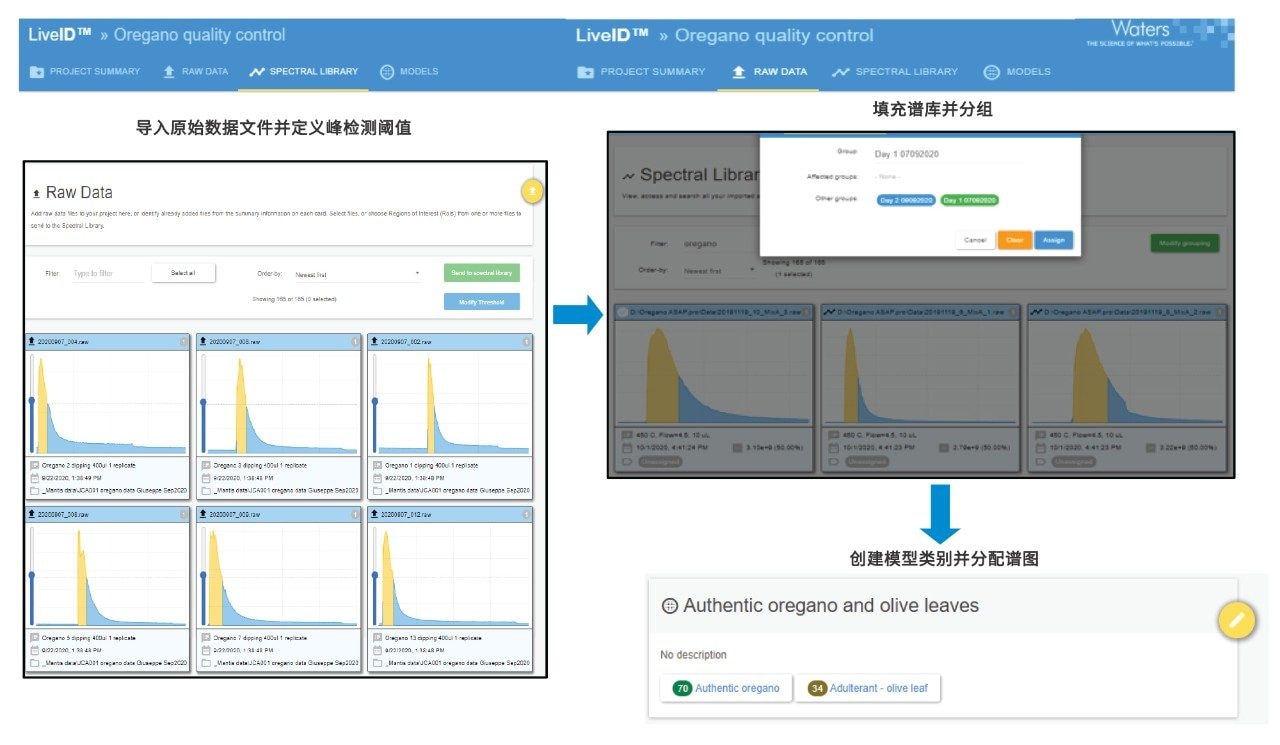
Task: Switch to the left Spectral Library tab
Action: coord(304,72)
